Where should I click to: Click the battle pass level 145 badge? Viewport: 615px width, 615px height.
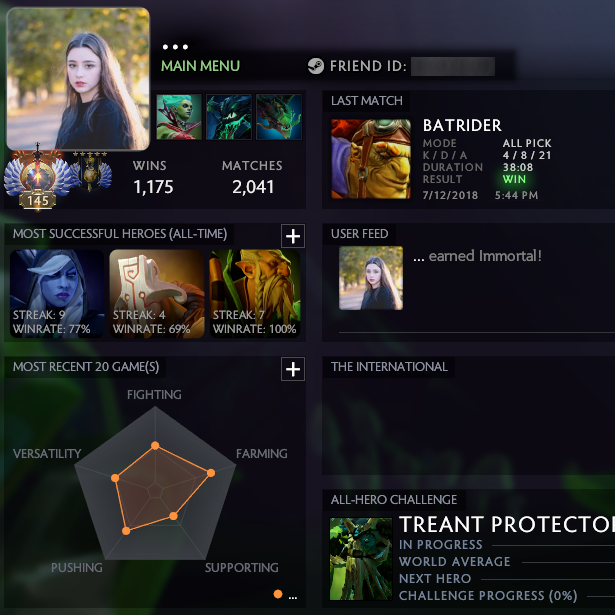click(38, 177)
